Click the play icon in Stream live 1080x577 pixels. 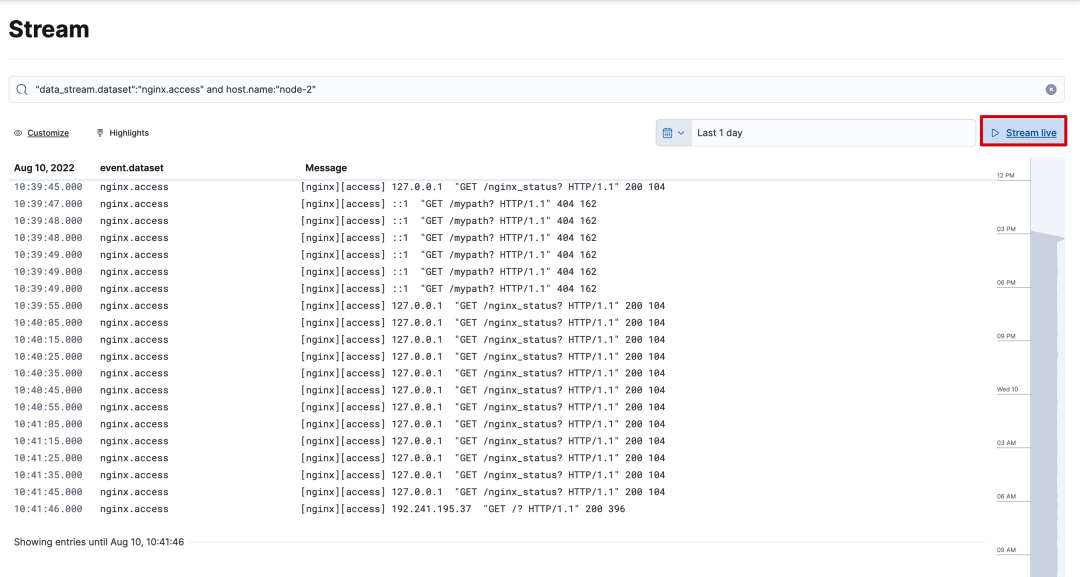click(x=995, y=133)
